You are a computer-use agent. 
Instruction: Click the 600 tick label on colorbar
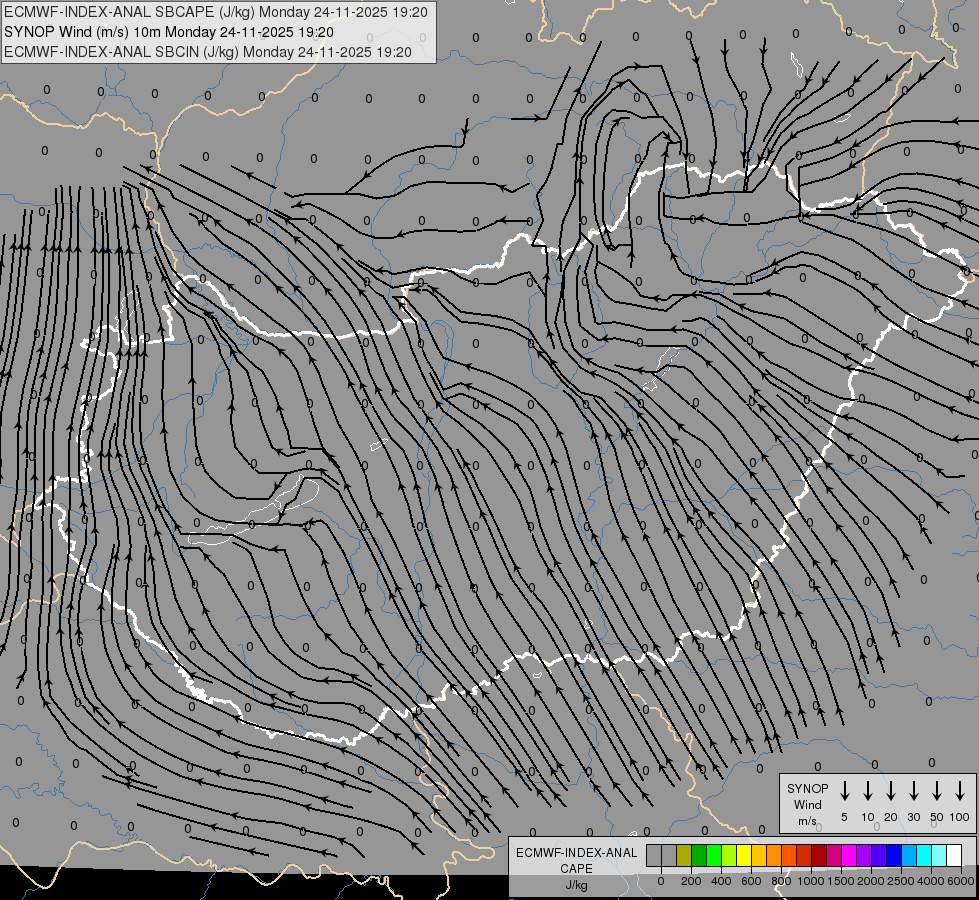tap(751, 881)
